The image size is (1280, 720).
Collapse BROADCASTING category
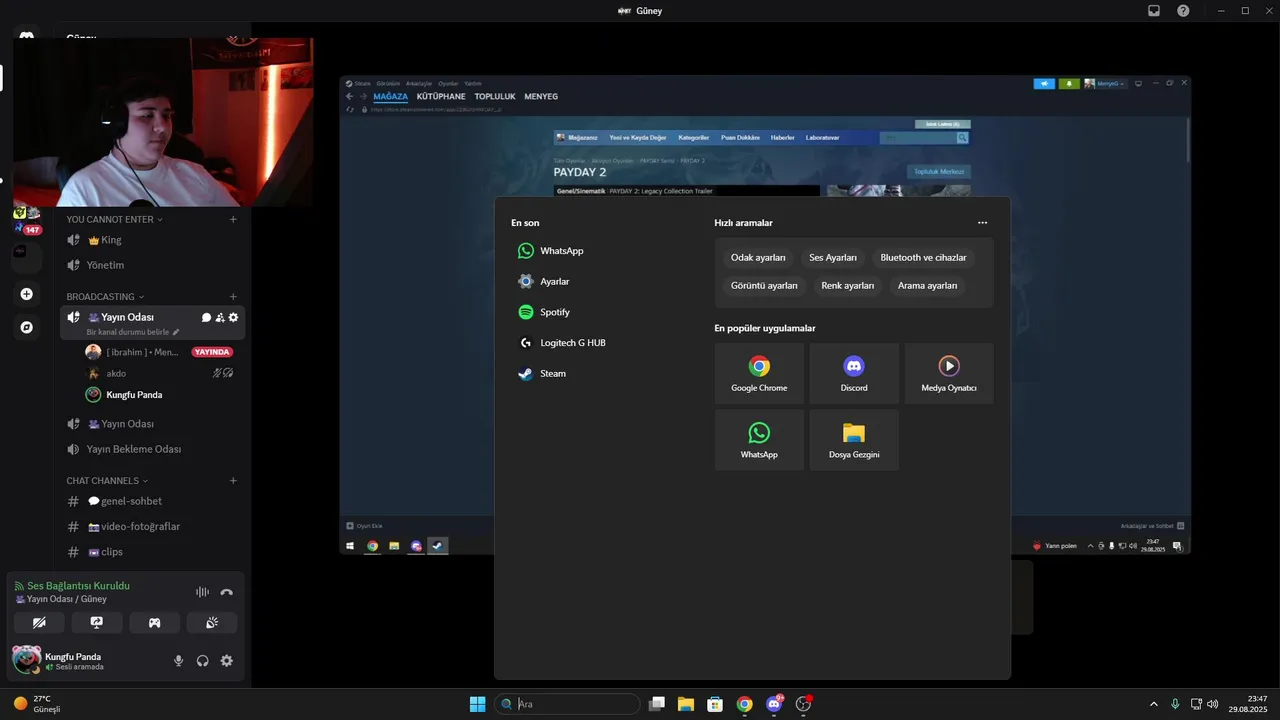[105, 297]
